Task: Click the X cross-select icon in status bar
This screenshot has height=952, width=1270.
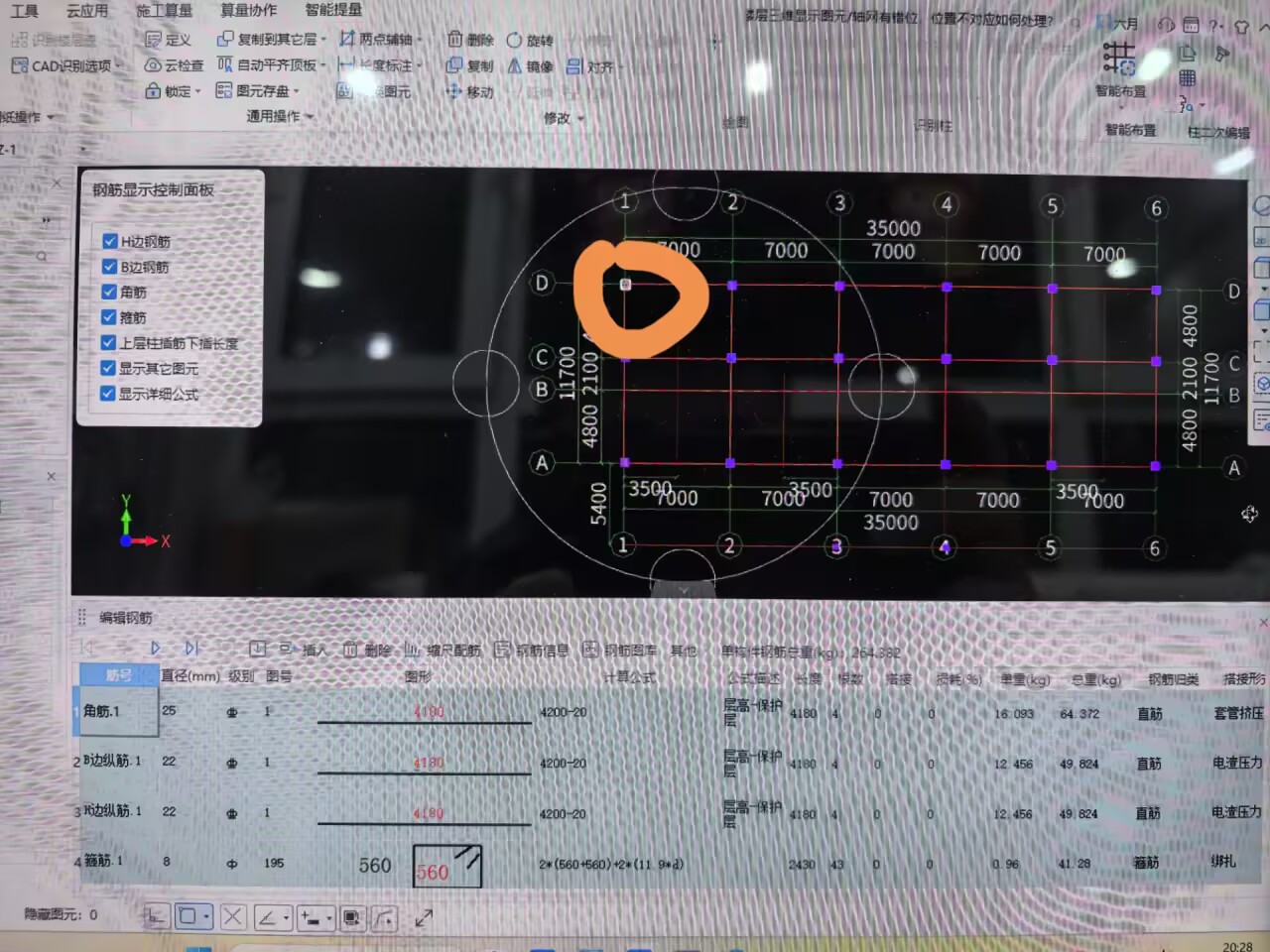Action: click(x=233, y=916)
